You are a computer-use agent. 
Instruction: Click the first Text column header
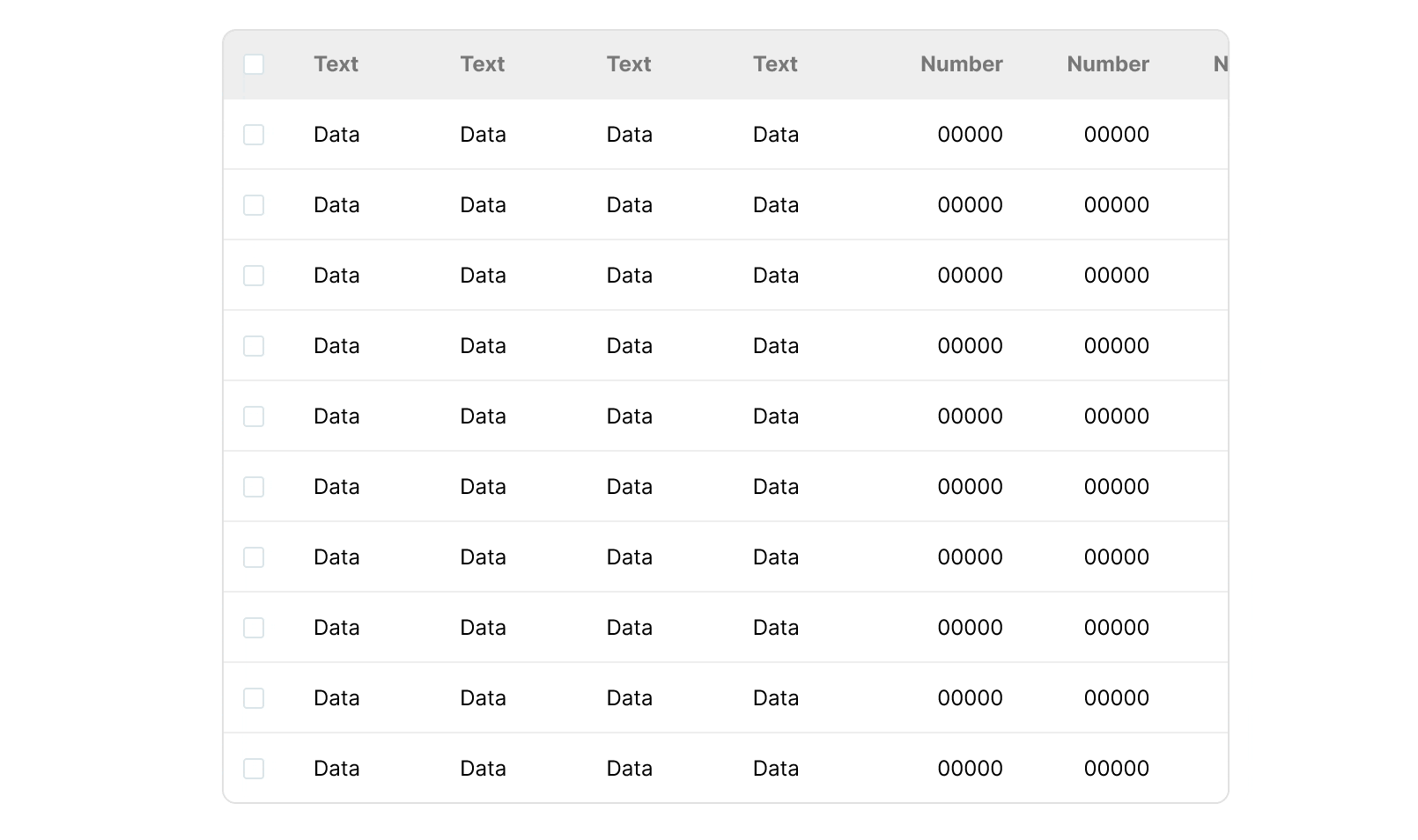click(336, 64)
